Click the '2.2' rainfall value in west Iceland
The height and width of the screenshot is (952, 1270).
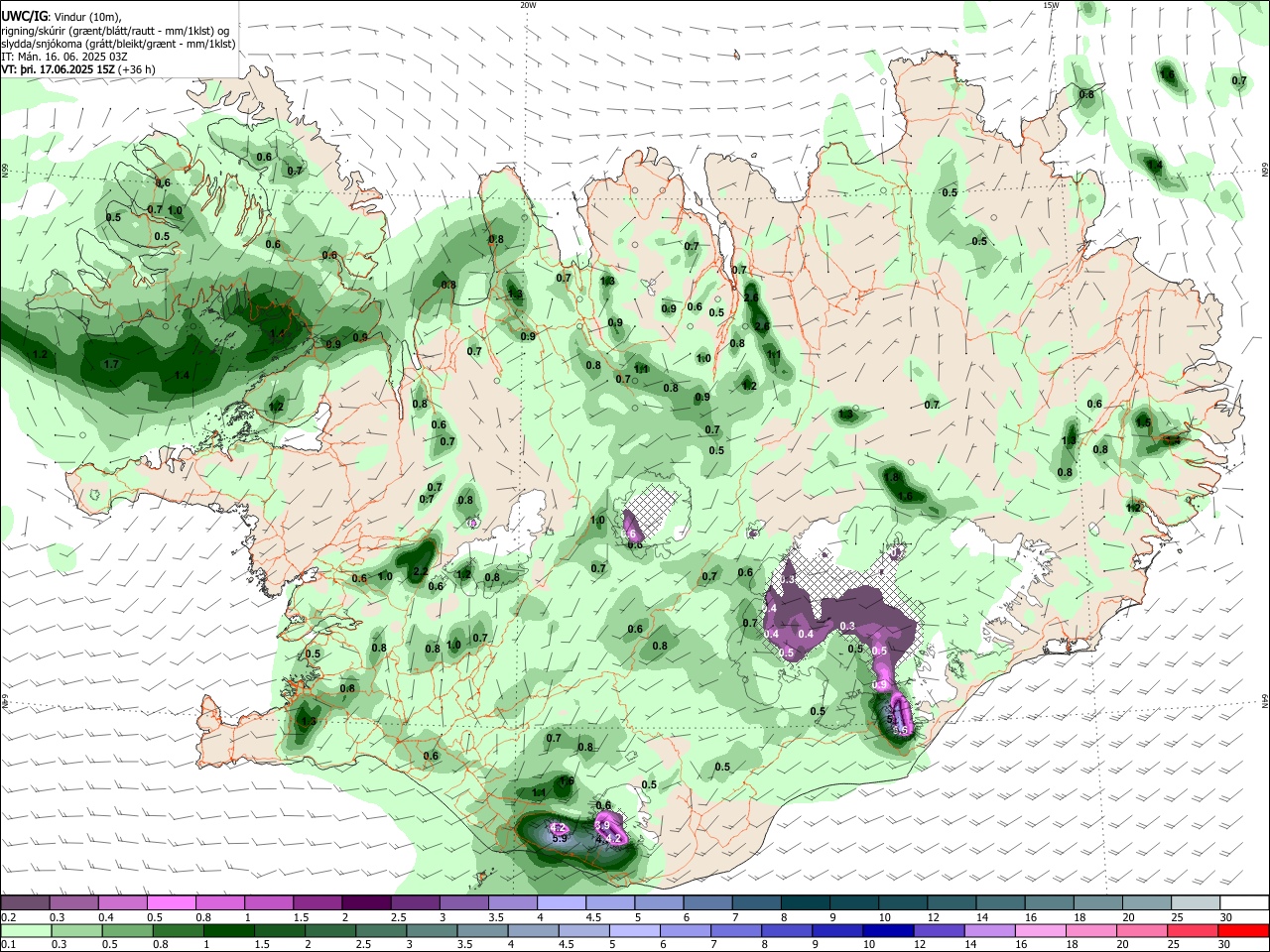tap(420, 571)
